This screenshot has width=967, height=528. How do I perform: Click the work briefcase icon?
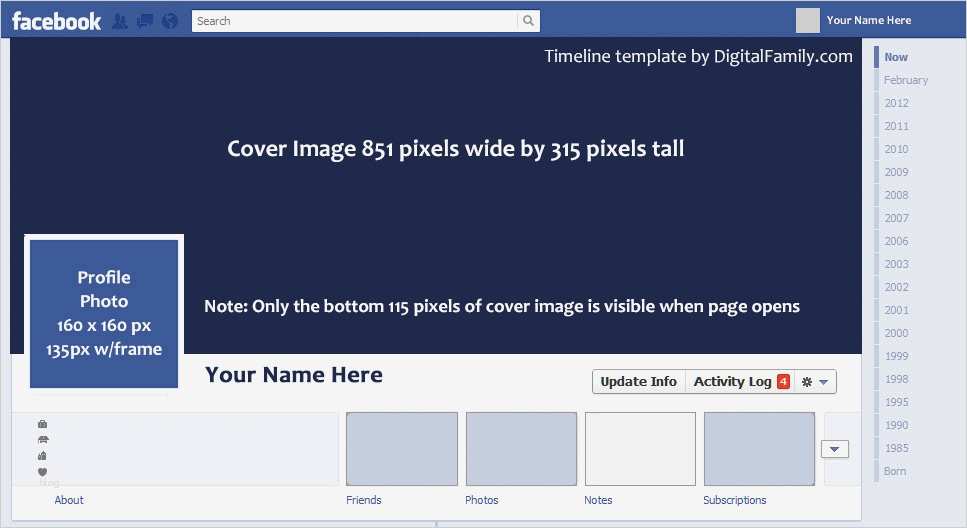tap(43, 424)
